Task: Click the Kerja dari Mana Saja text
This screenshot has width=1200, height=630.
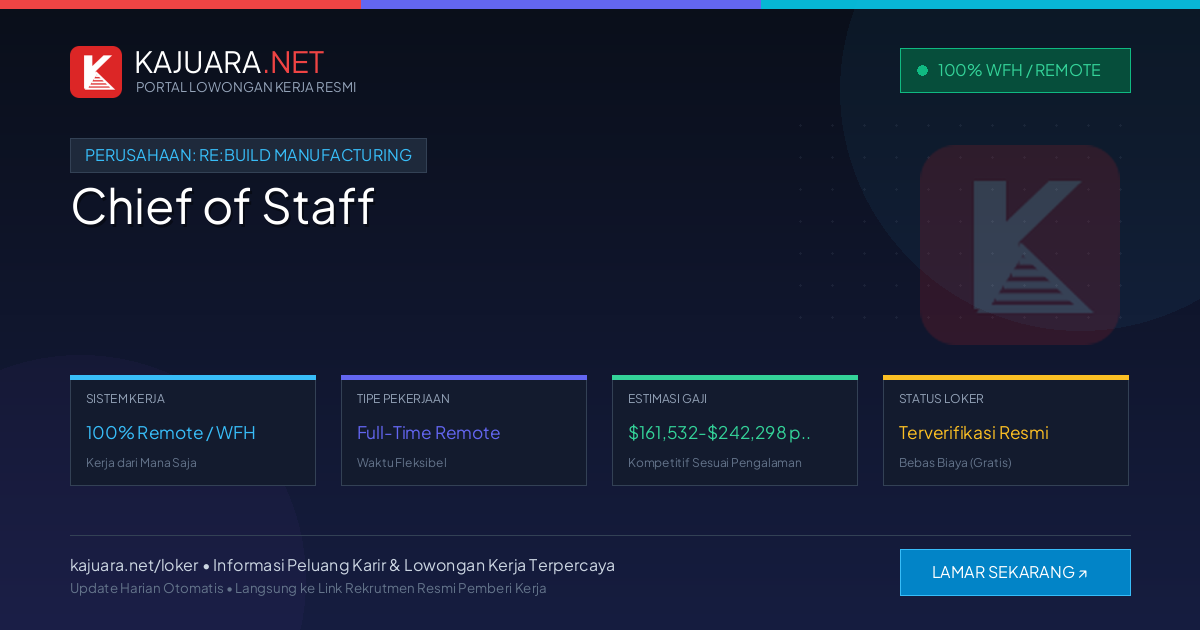Action: click(141, 463)
